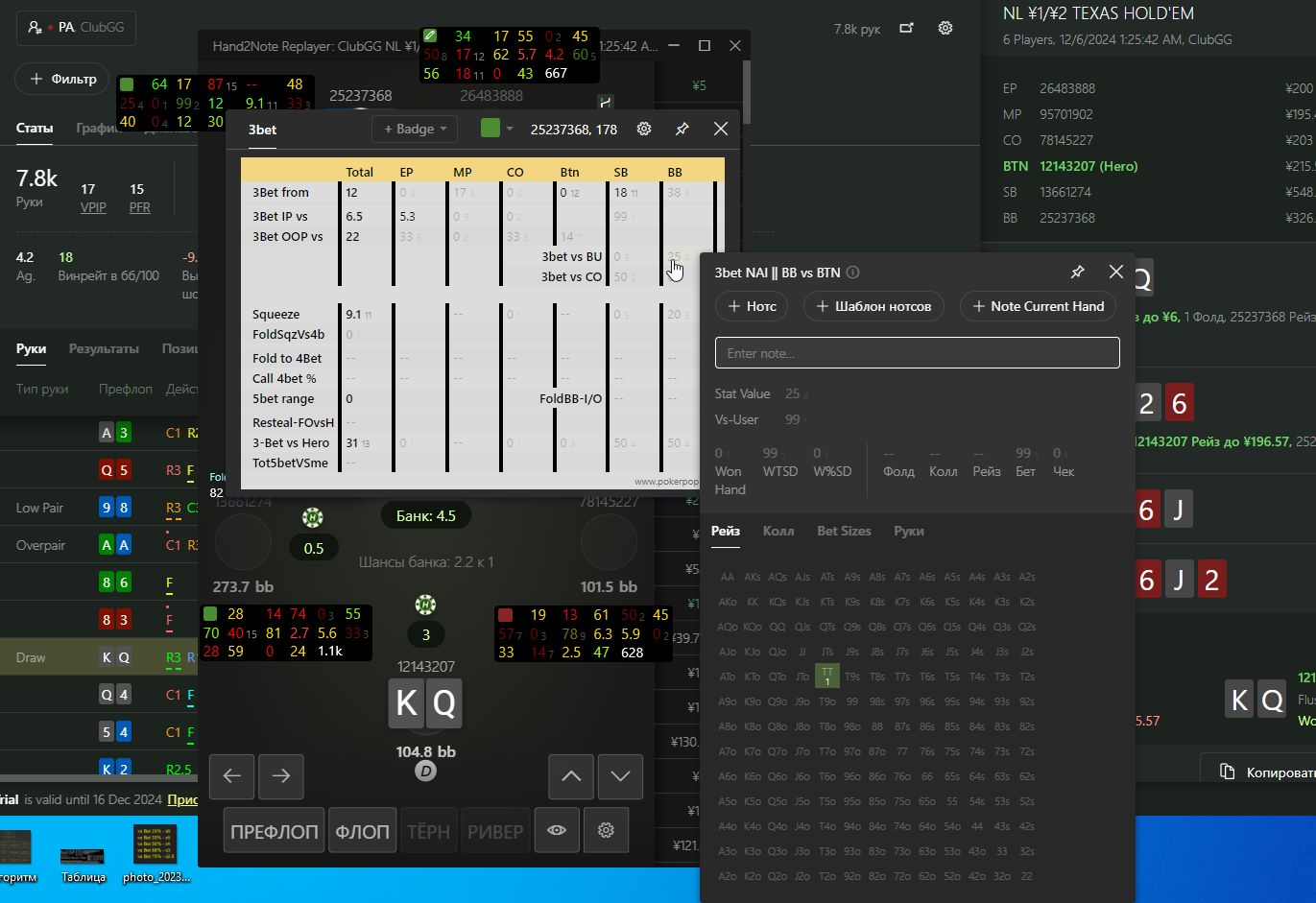Focus the Enter note input field
This screenshot has height=903, width=1316.
click(917, 353)
